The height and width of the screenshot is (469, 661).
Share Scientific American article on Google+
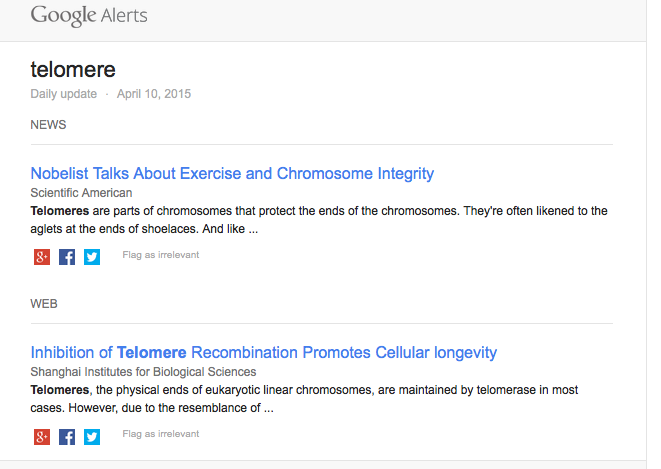(42, 257)
